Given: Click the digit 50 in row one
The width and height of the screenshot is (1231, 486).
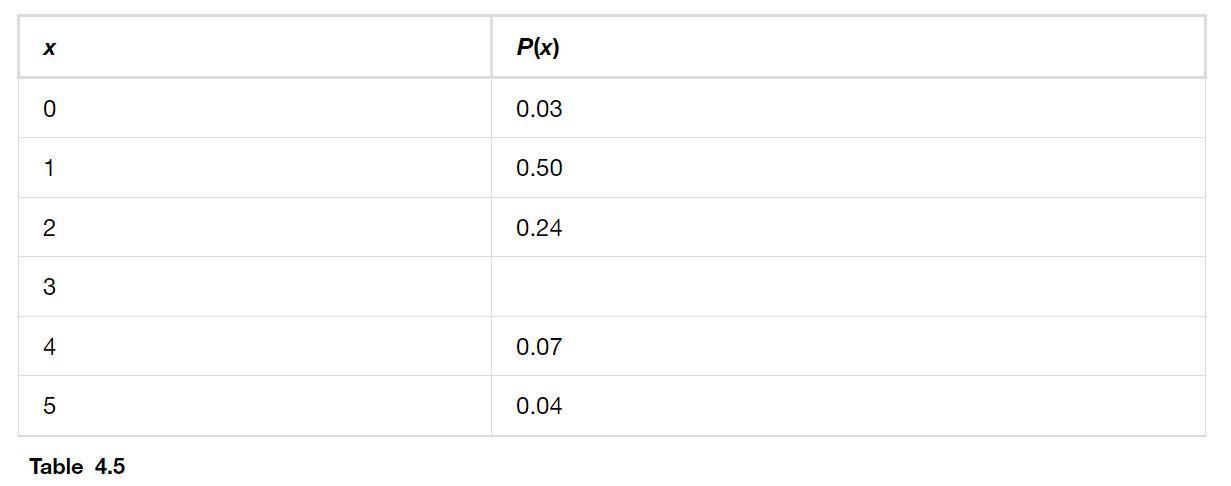Looking at the screenshot, I should click(551, 168).
